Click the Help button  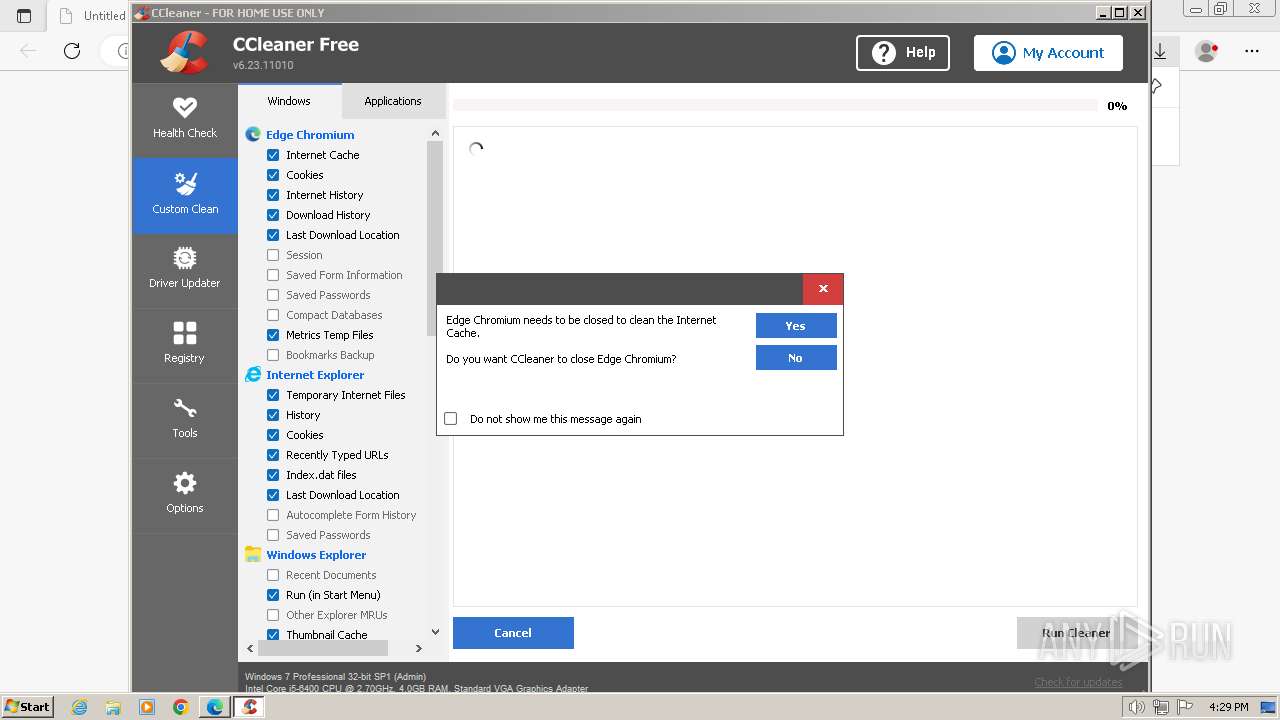click(x=903, y=53)
